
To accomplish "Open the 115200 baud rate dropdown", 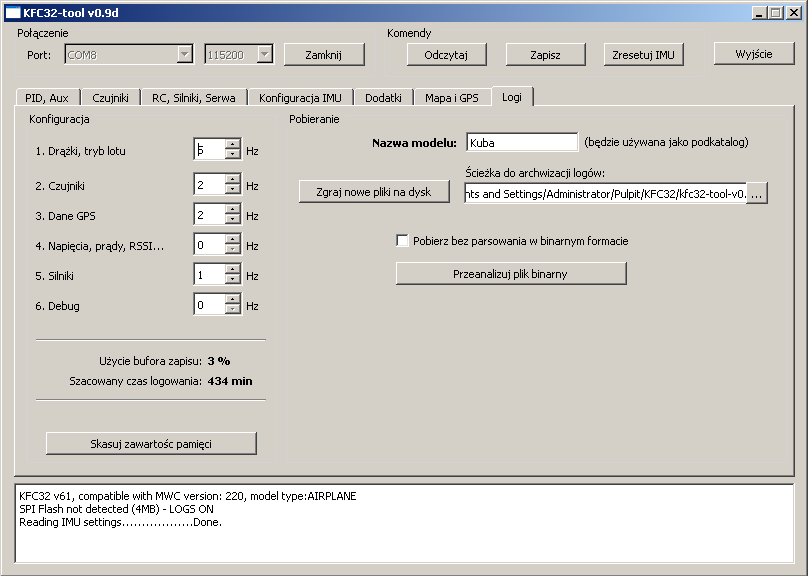I will [x=264, y=55].
